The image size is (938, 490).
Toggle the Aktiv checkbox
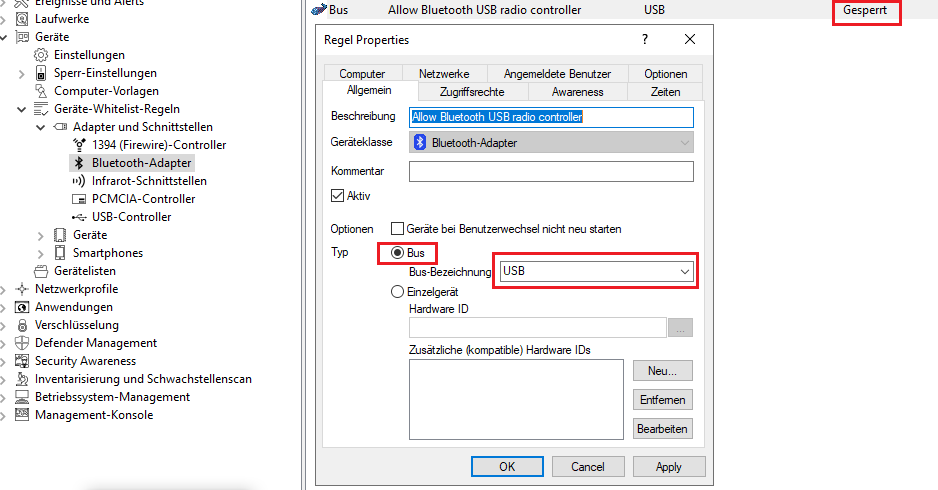click(x=337, y=196)
